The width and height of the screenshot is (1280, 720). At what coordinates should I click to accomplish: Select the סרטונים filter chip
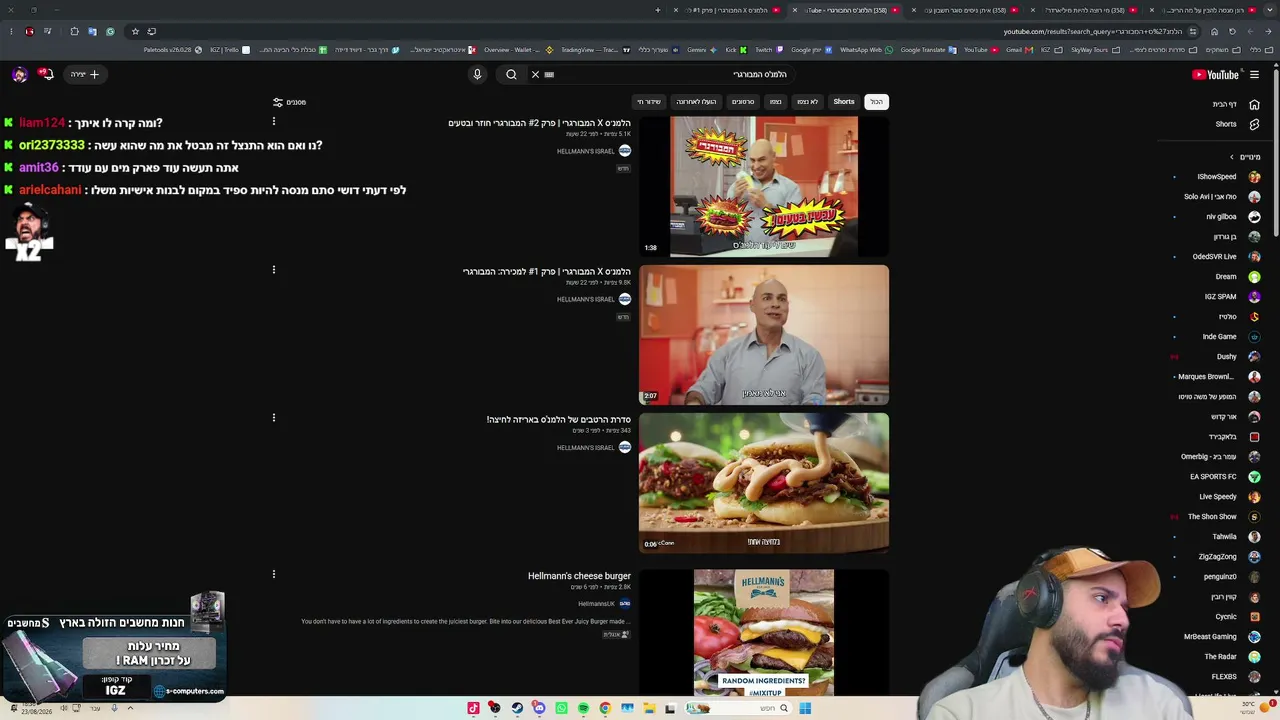tap(743, 102)
